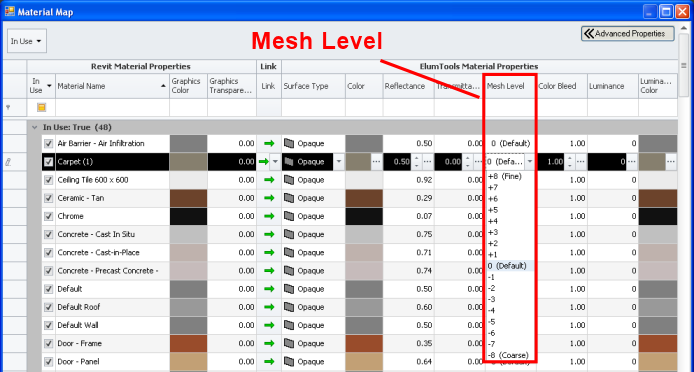This screenshot has height=372, width=694.
Task: Click the Opaque surface icon for Air Barrier
Action: coord(289,144)
